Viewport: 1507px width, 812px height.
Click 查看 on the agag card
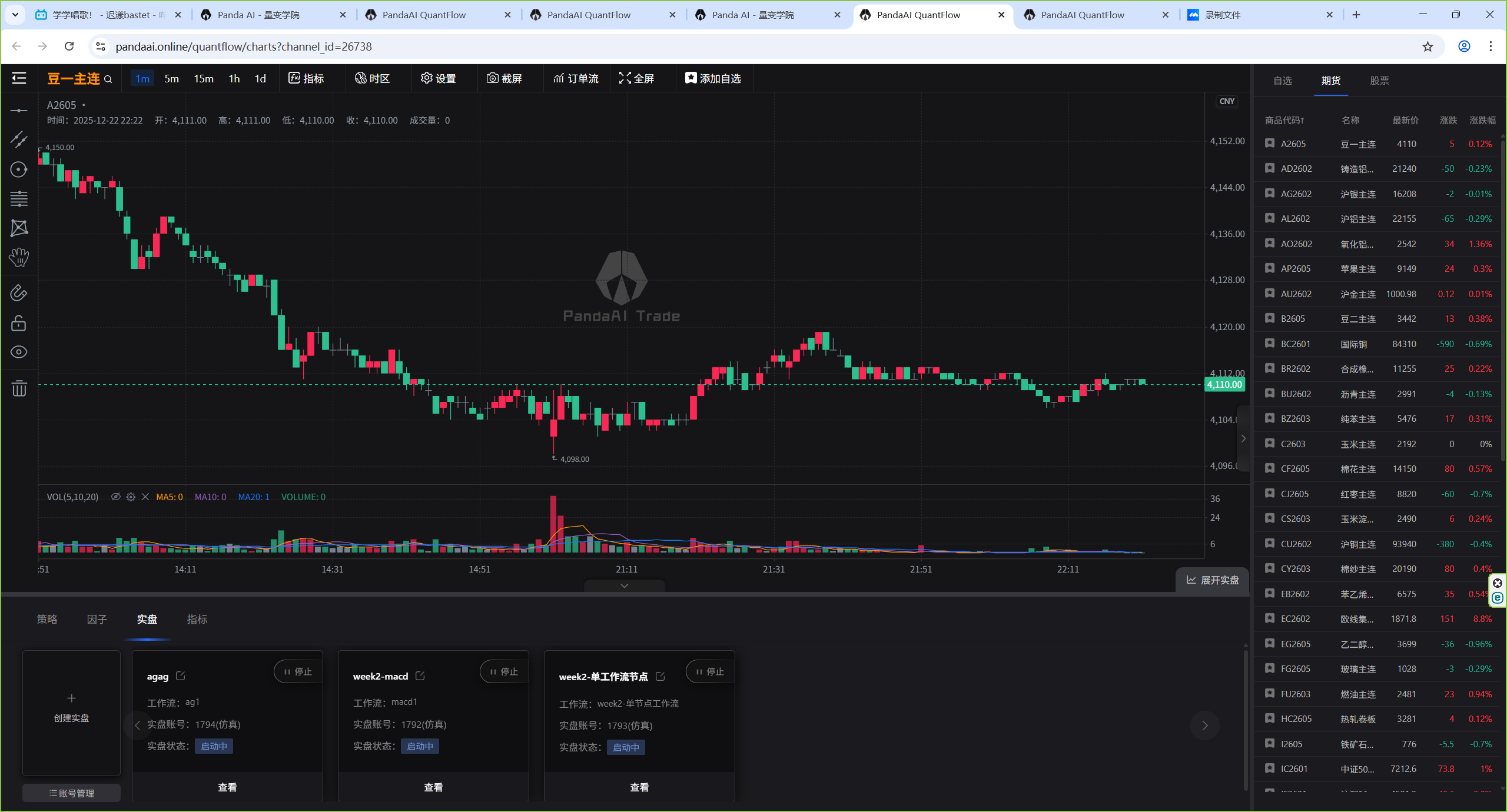pyautogui.click(x=227, y=787)
